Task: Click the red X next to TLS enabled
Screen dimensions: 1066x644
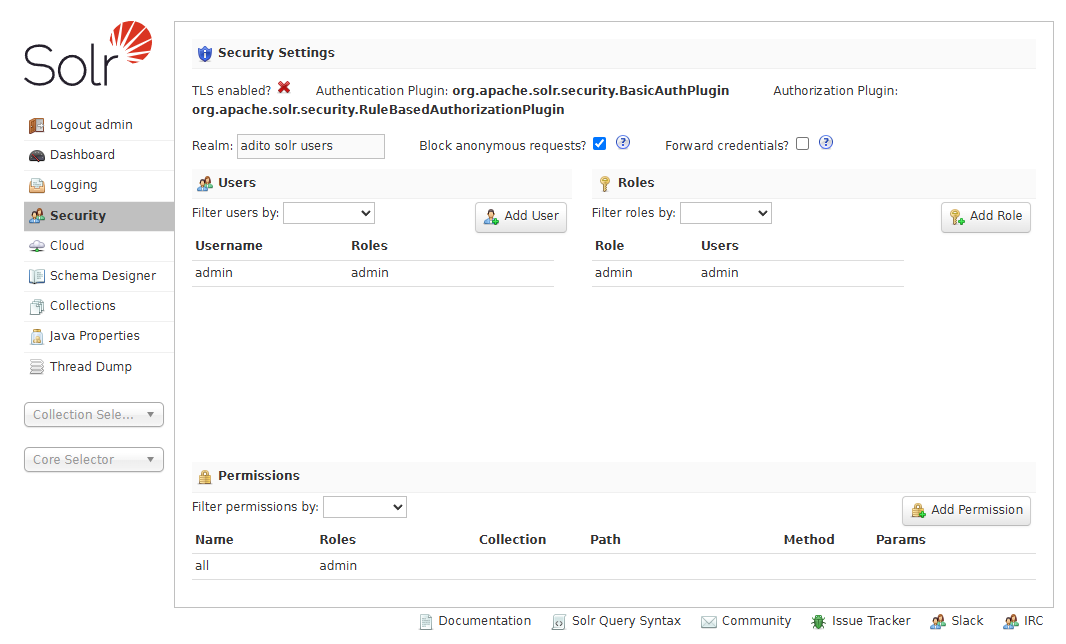Action: coord(285,89)
